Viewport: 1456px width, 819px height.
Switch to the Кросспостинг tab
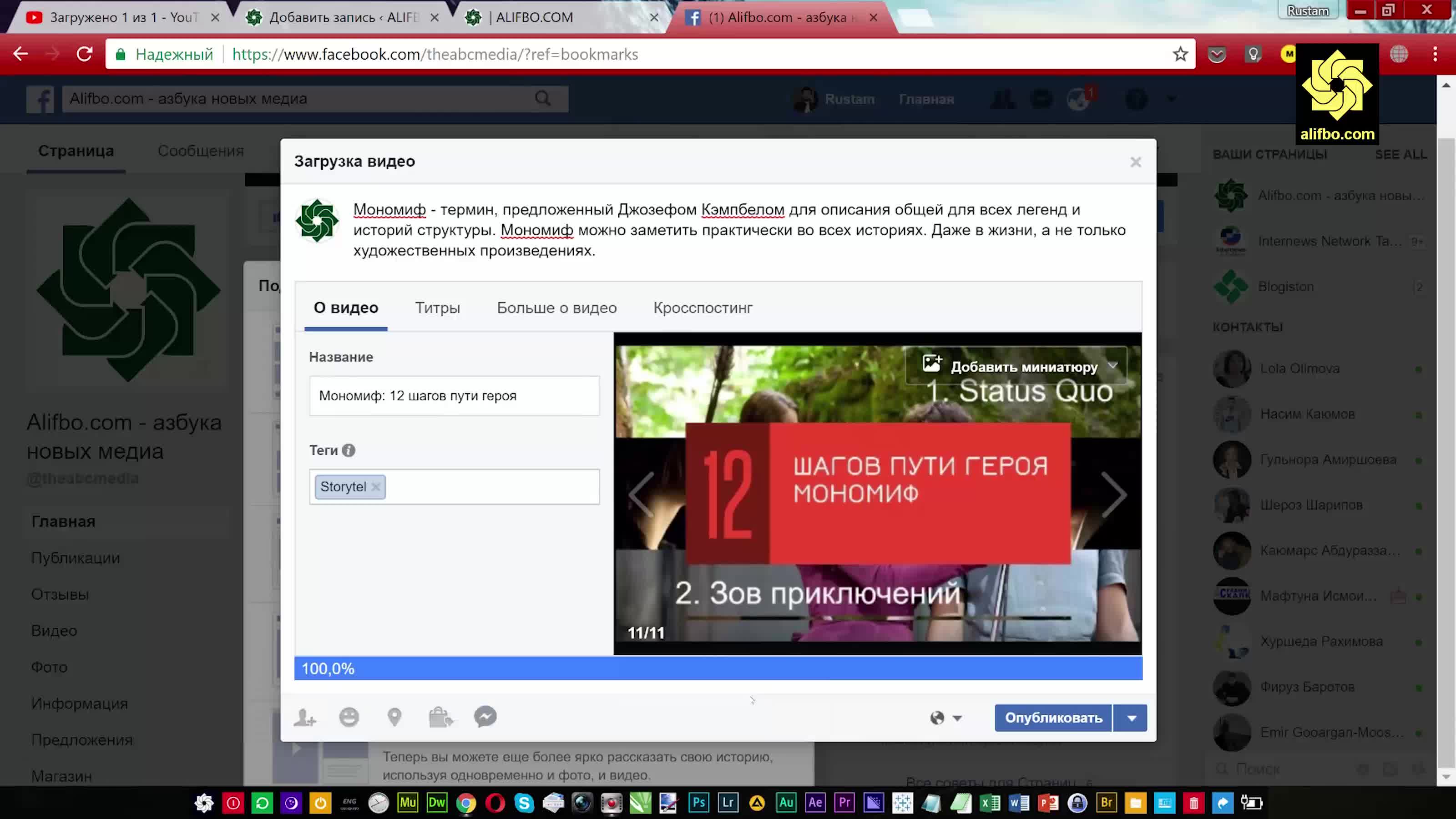coord(703,308)
